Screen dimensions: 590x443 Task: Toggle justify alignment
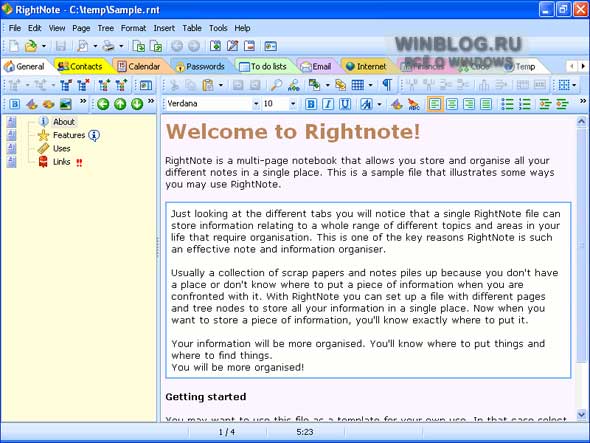click(x=486, y=104)
